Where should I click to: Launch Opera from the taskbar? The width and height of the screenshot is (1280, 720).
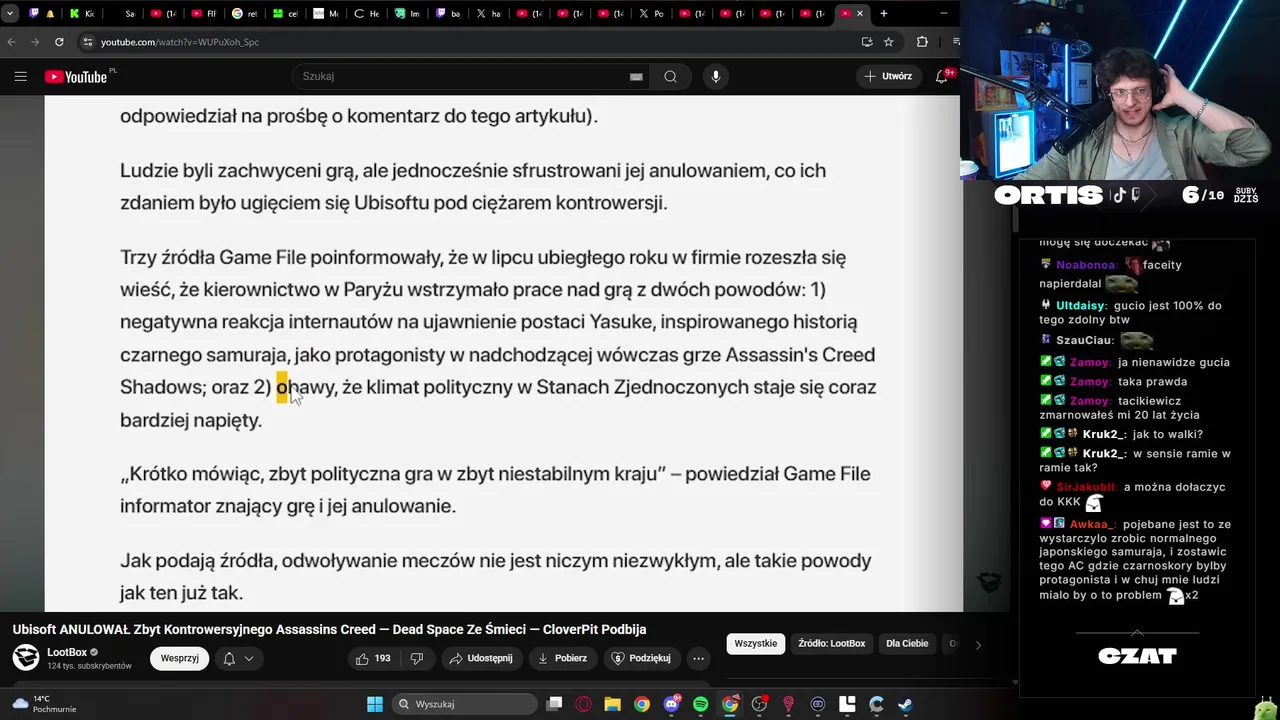tap(583, 704)
